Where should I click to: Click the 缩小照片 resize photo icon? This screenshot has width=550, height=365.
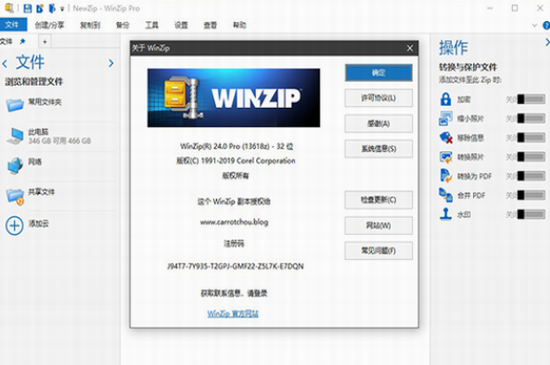[445, 119]
